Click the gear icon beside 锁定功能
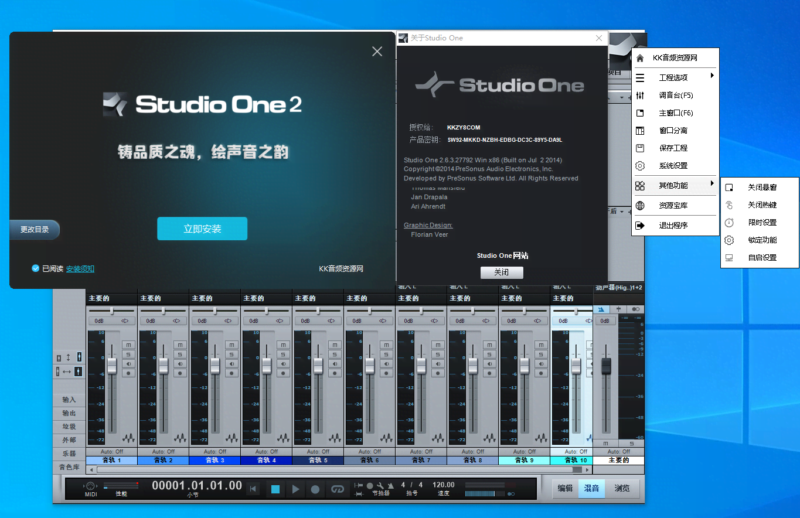 tap(729, 240)
